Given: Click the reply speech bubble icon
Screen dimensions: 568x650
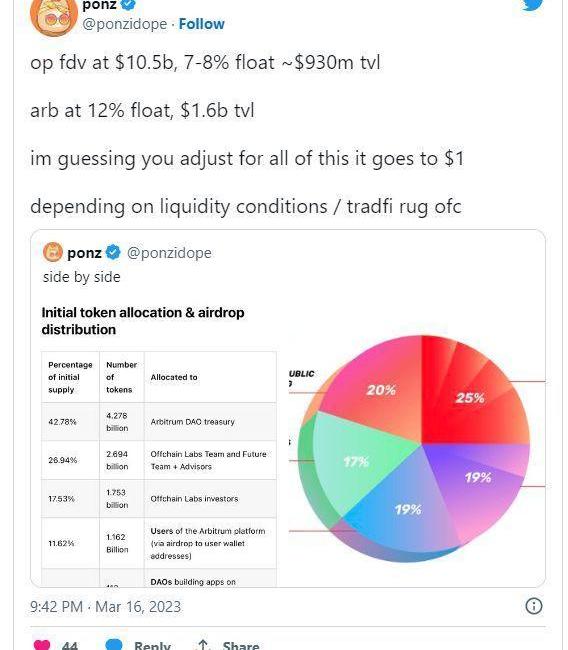Looking at the screenshot, I should (114, 645).
